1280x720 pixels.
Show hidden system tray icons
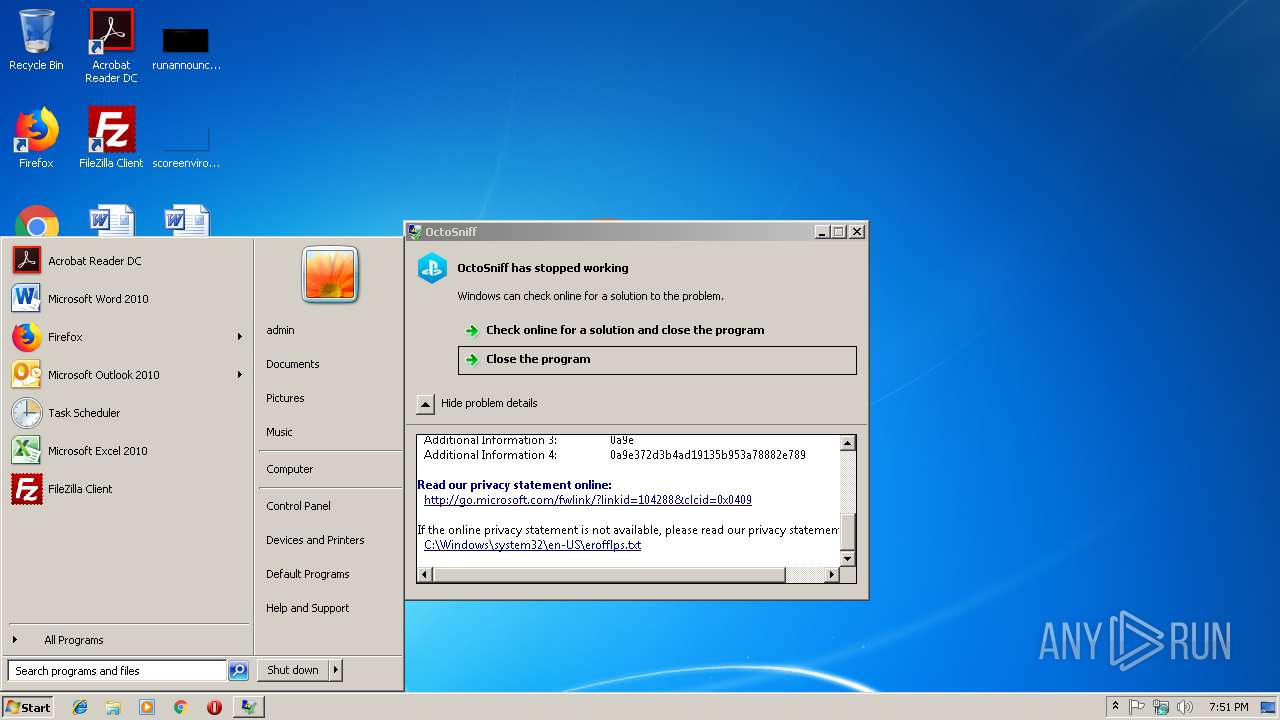coord(1115,707)
